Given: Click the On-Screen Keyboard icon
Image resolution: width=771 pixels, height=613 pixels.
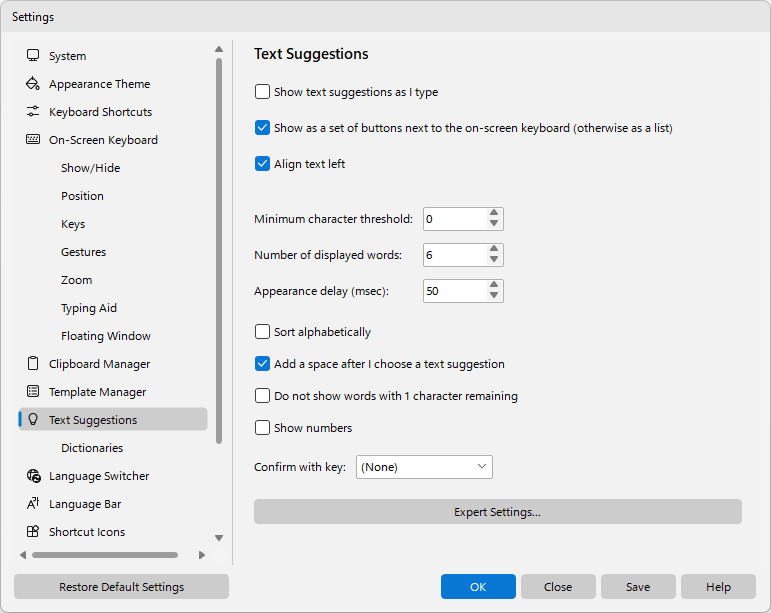Looking at the screenshot, I should click(33, 140).
